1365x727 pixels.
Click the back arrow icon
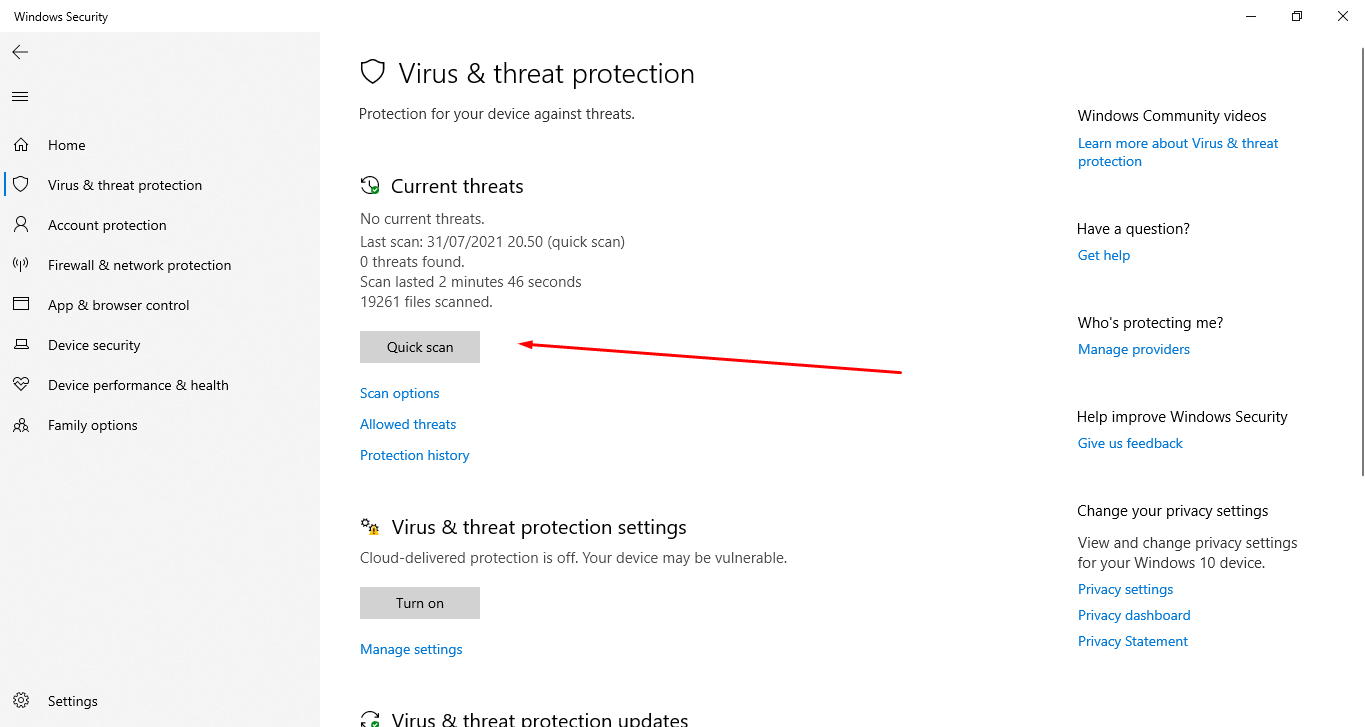tap(20, 52)
